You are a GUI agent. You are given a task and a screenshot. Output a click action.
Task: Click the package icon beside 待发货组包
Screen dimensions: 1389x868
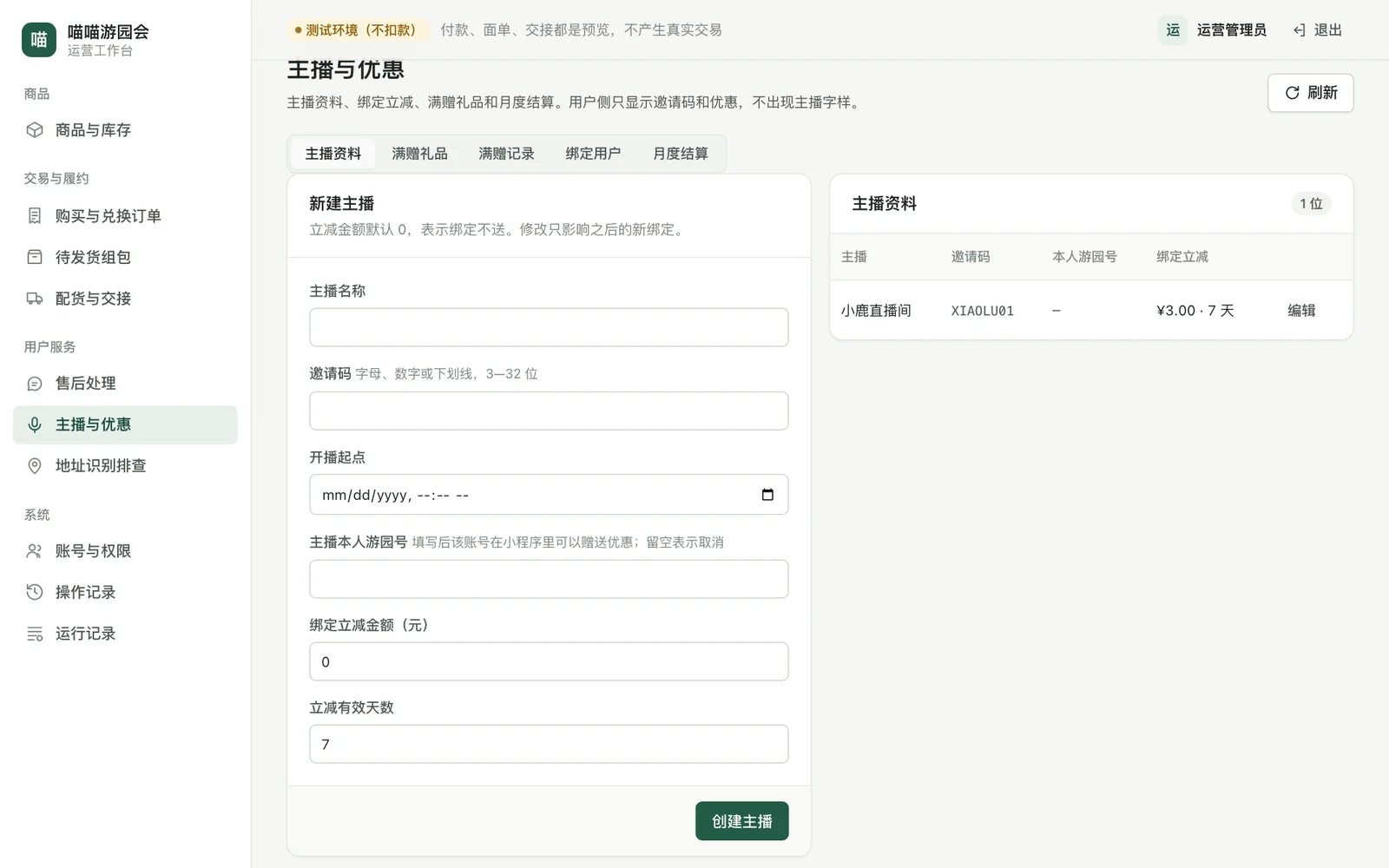pos(35,257)
